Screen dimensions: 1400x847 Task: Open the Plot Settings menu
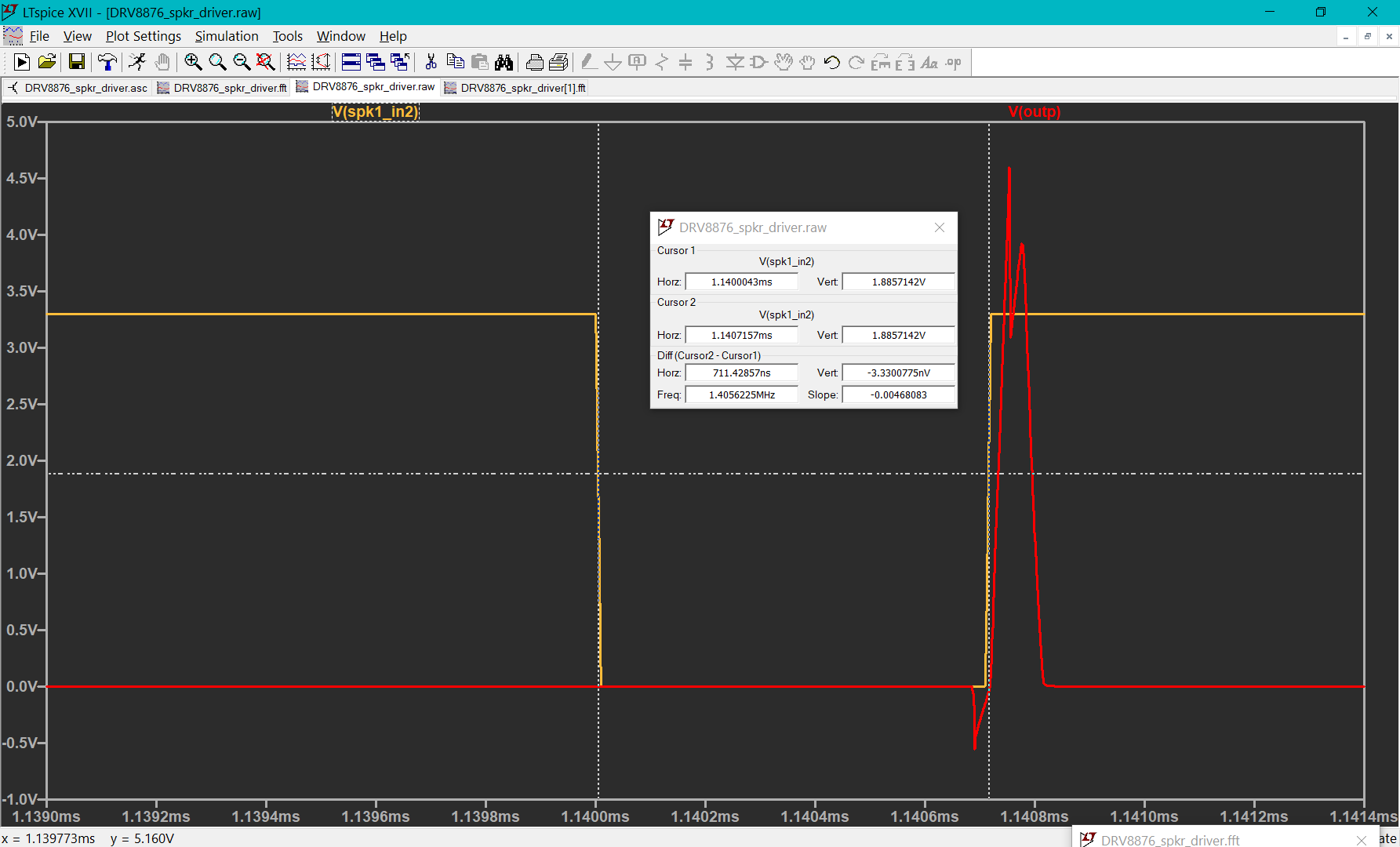[x=144, y=36]
